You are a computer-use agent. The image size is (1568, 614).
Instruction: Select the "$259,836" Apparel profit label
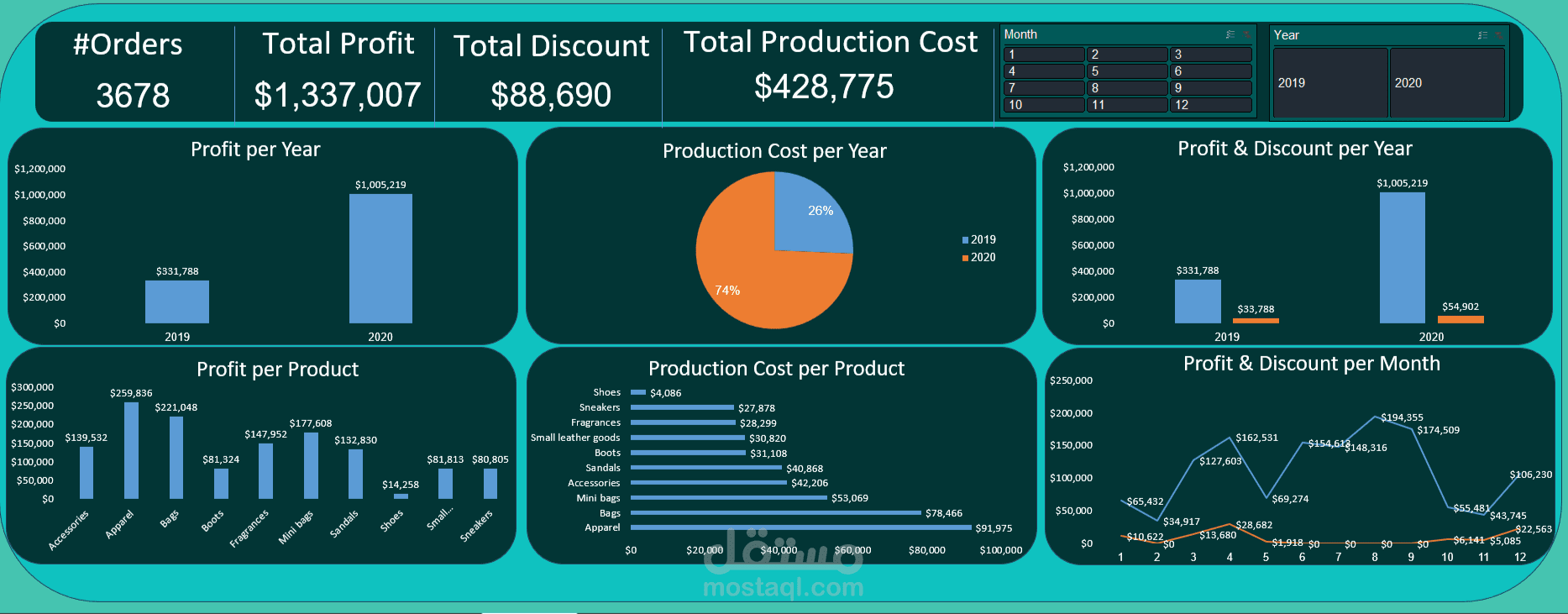[131, 393]
